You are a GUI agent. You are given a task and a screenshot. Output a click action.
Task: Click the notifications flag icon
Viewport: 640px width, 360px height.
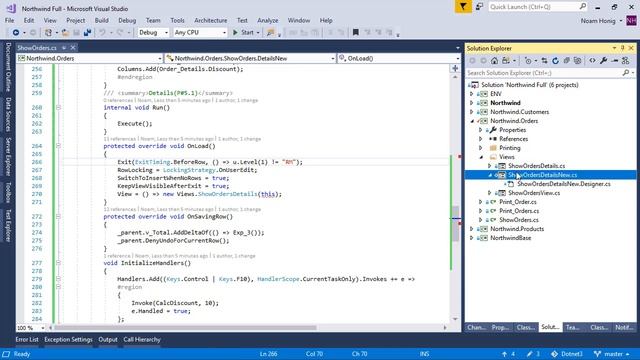pos(463,7)
